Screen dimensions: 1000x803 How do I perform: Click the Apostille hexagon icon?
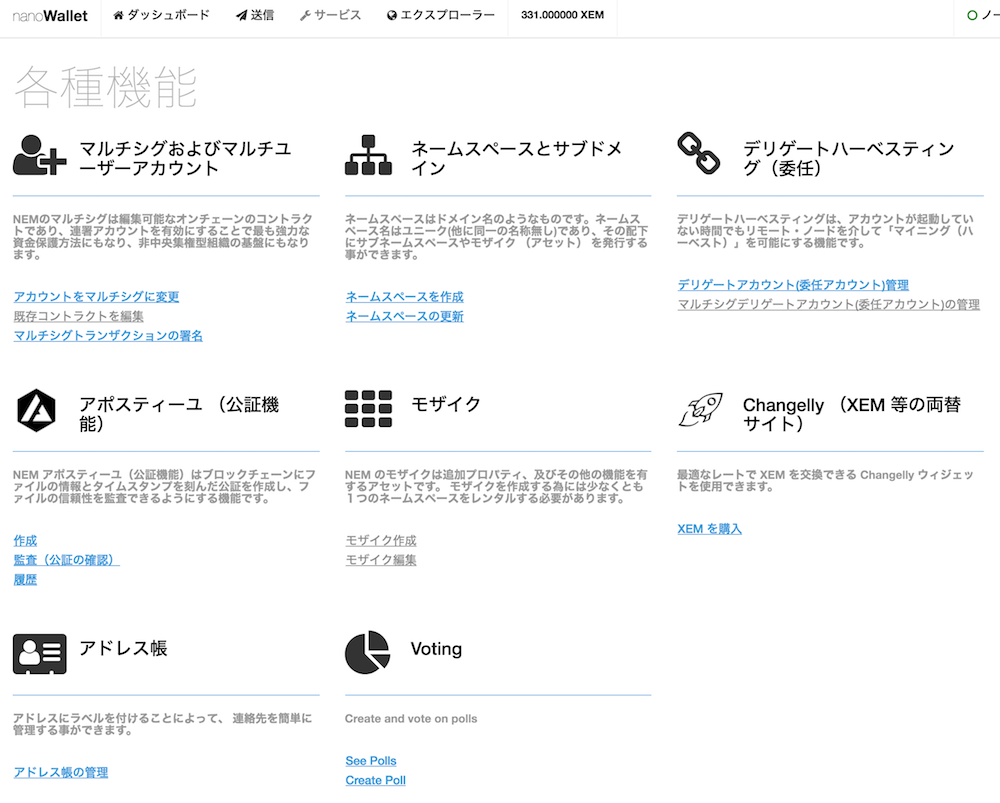36,410
